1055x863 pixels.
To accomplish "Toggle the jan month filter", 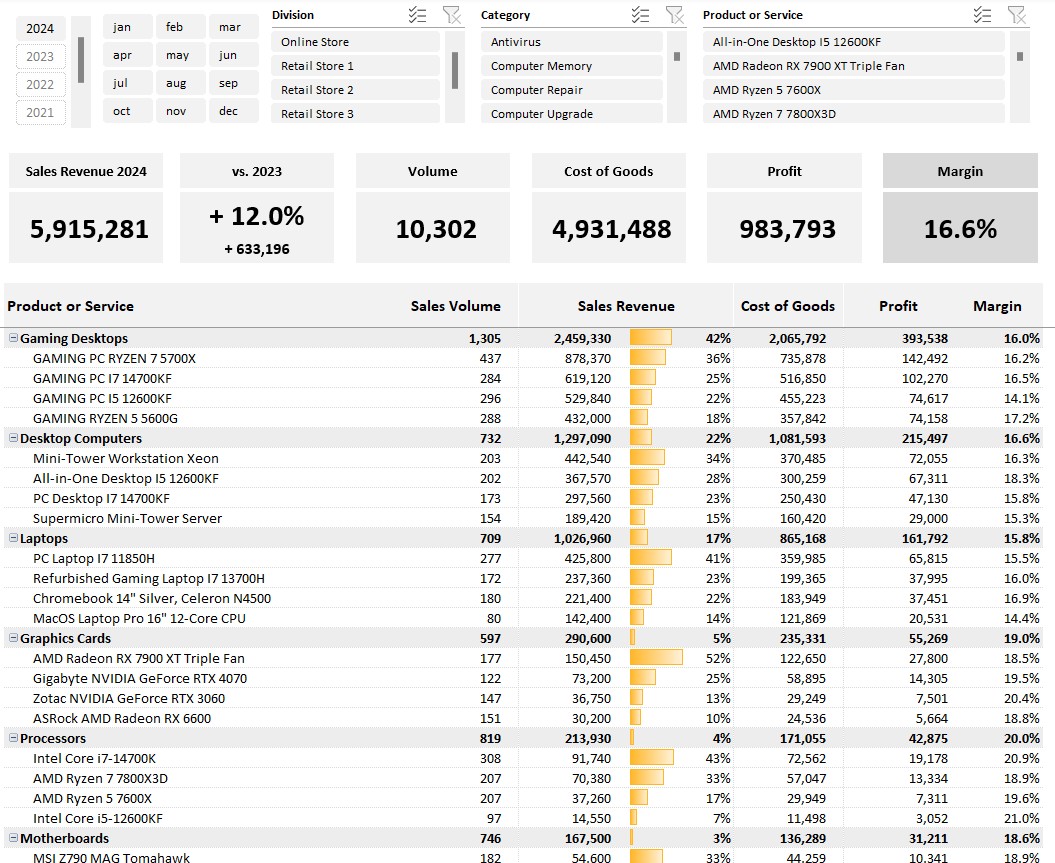I will pyautogui.click(x=127, y=26).
